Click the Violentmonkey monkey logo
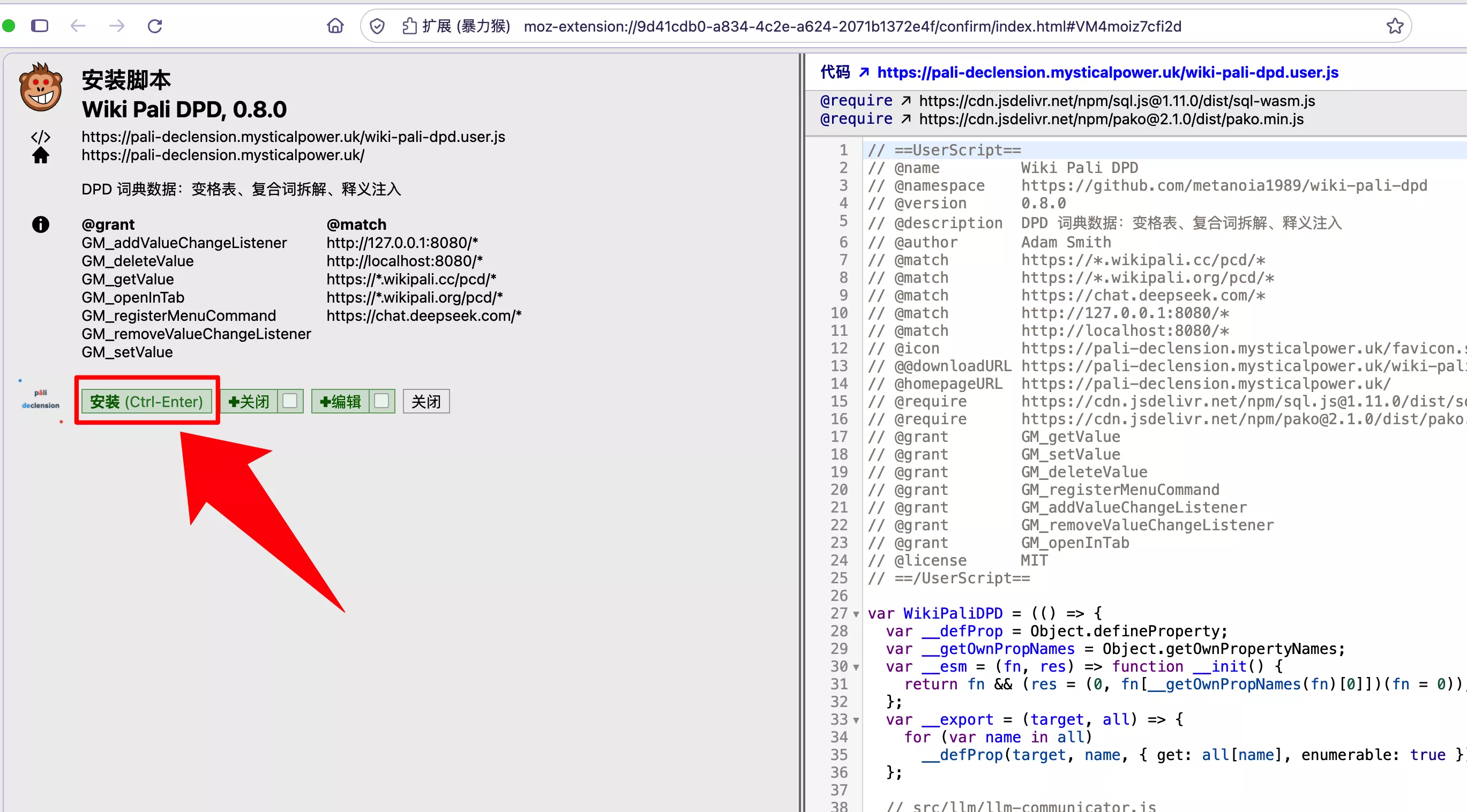Screen dimensions: 1467x812 (x=40, y=87)
